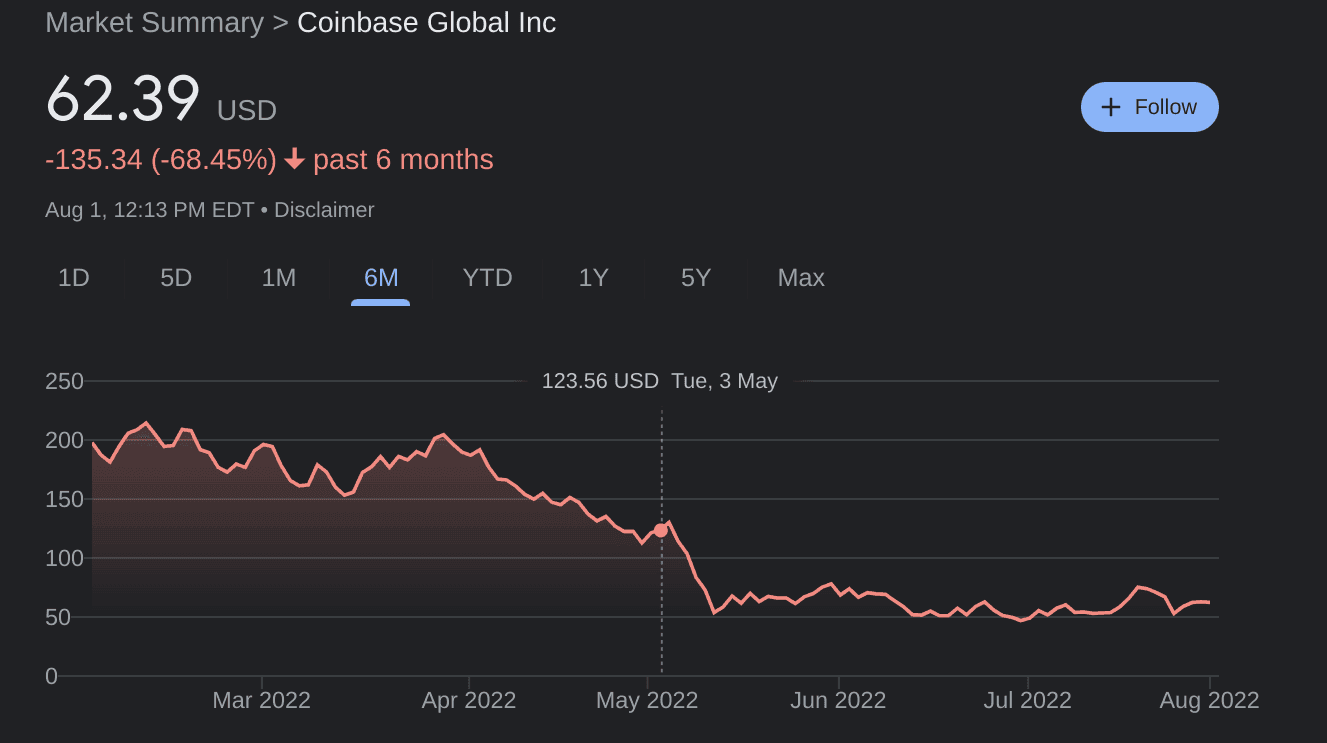1327x743 pixels.
Task: Click the 123.56 USD tooltip label
Action: pyautogui.click(x=600, y=381)
